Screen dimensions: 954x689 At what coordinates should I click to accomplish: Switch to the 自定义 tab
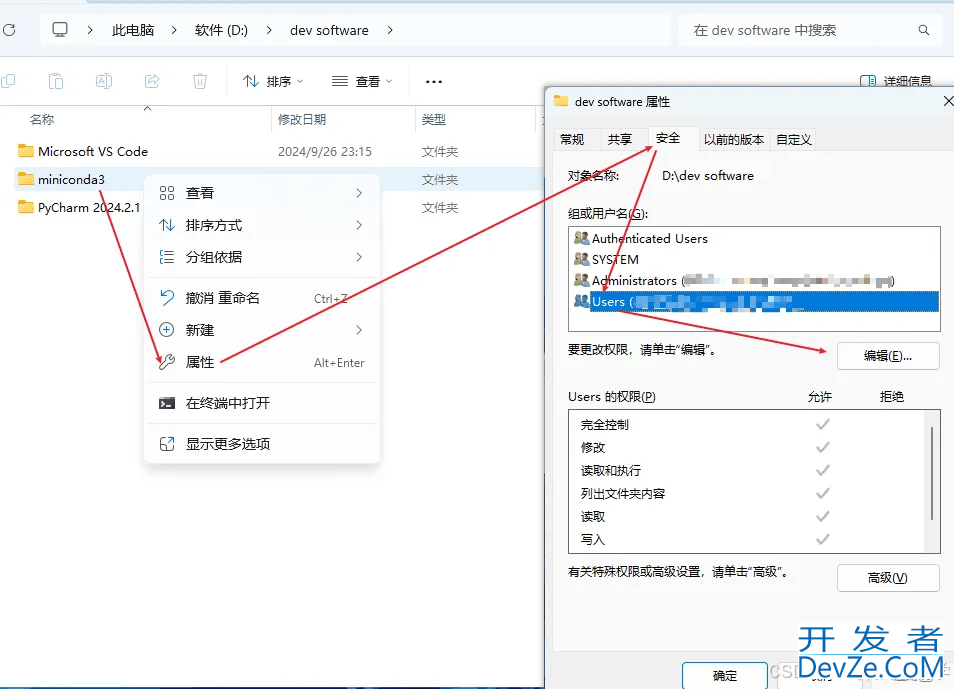pos(793,139)
